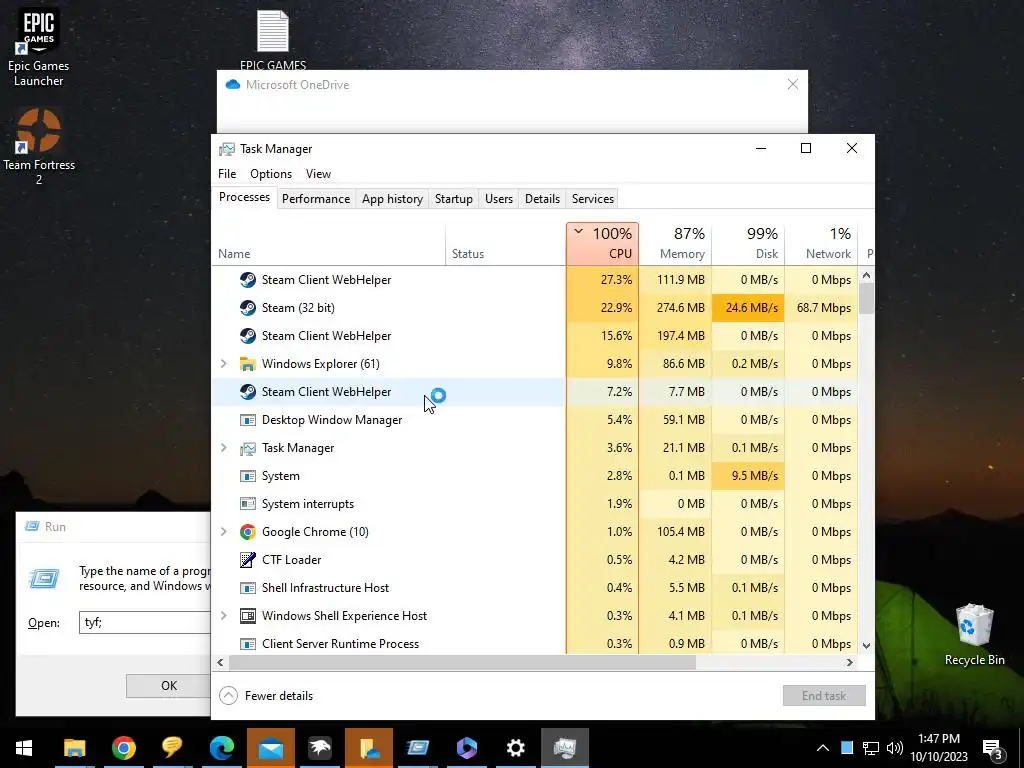Click the Windows Explorer (61) folder icon
Image resolution: width=1024 pixels, height=768 pixels.
248,364
